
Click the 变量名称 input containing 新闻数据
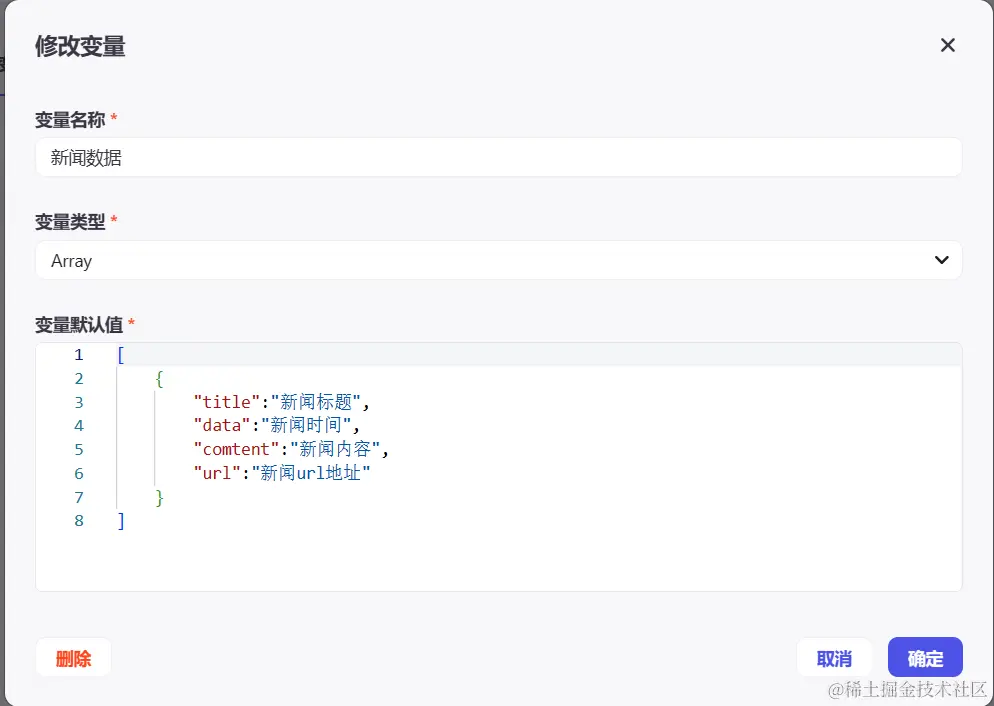498,157
